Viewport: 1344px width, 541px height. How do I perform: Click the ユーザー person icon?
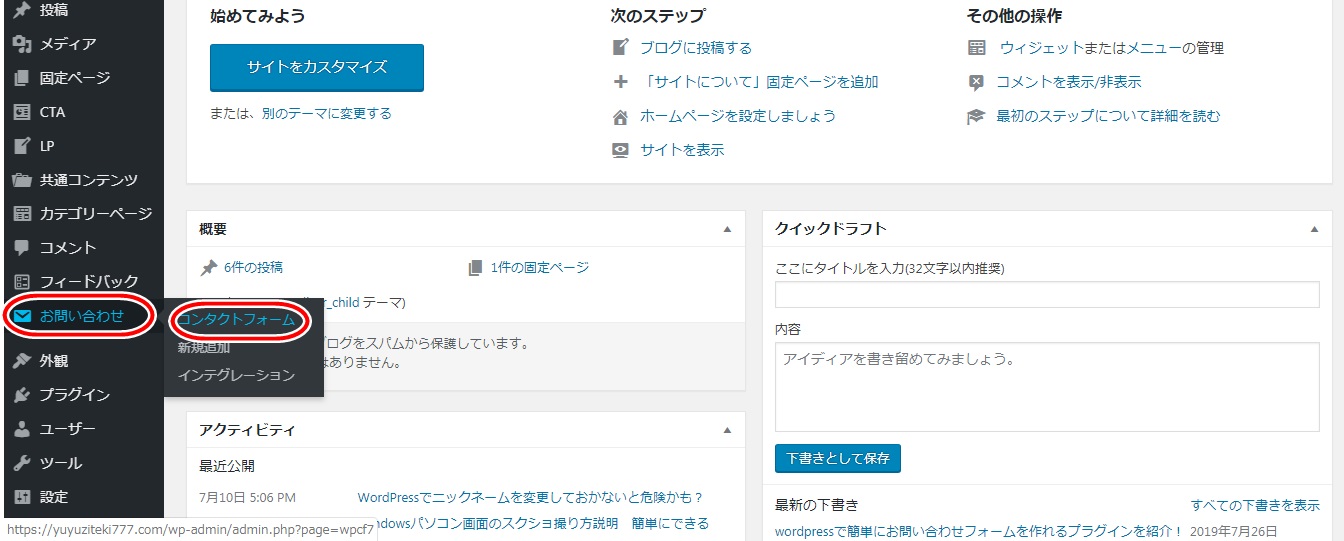coord(22,429)
